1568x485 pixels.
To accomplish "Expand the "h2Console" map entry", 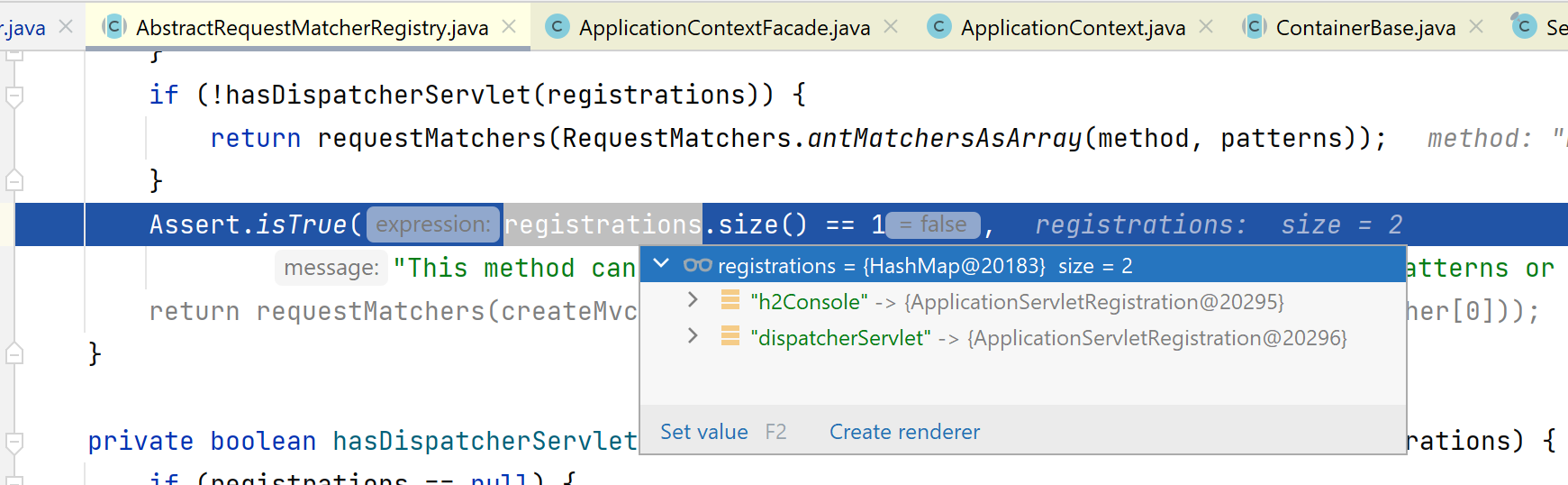I will tap(693, 300).
